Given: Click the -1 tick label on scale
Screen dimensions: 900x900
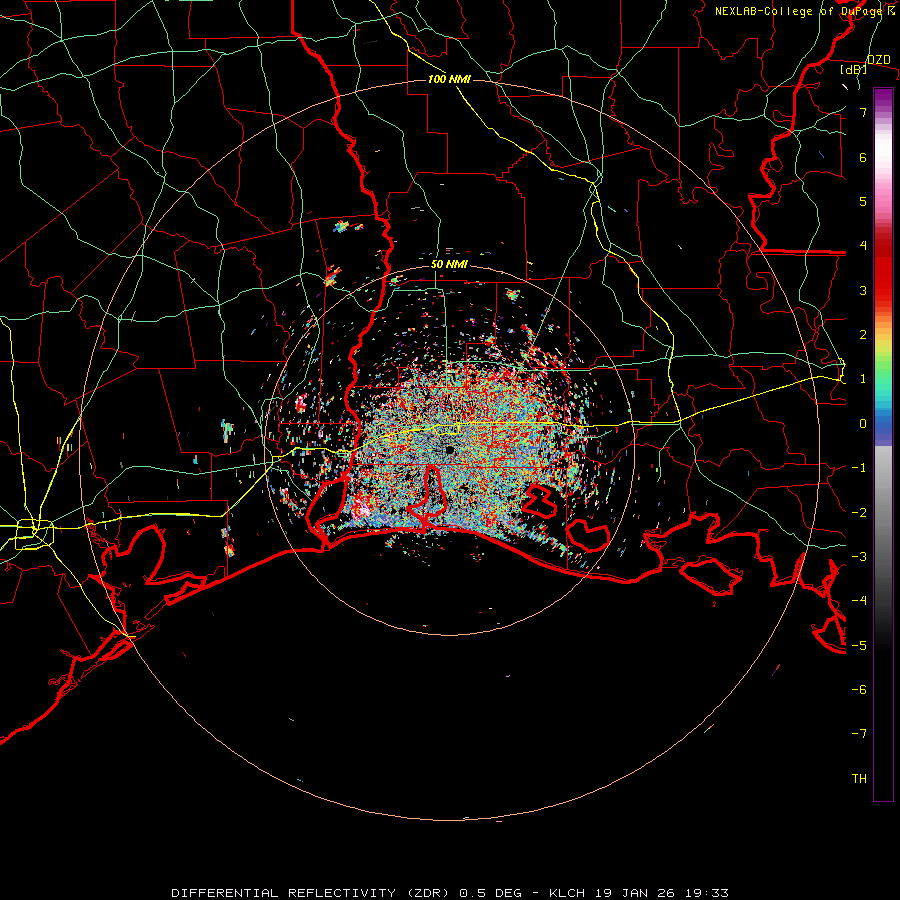Looking at the screenshot, I should pos(859,468).
